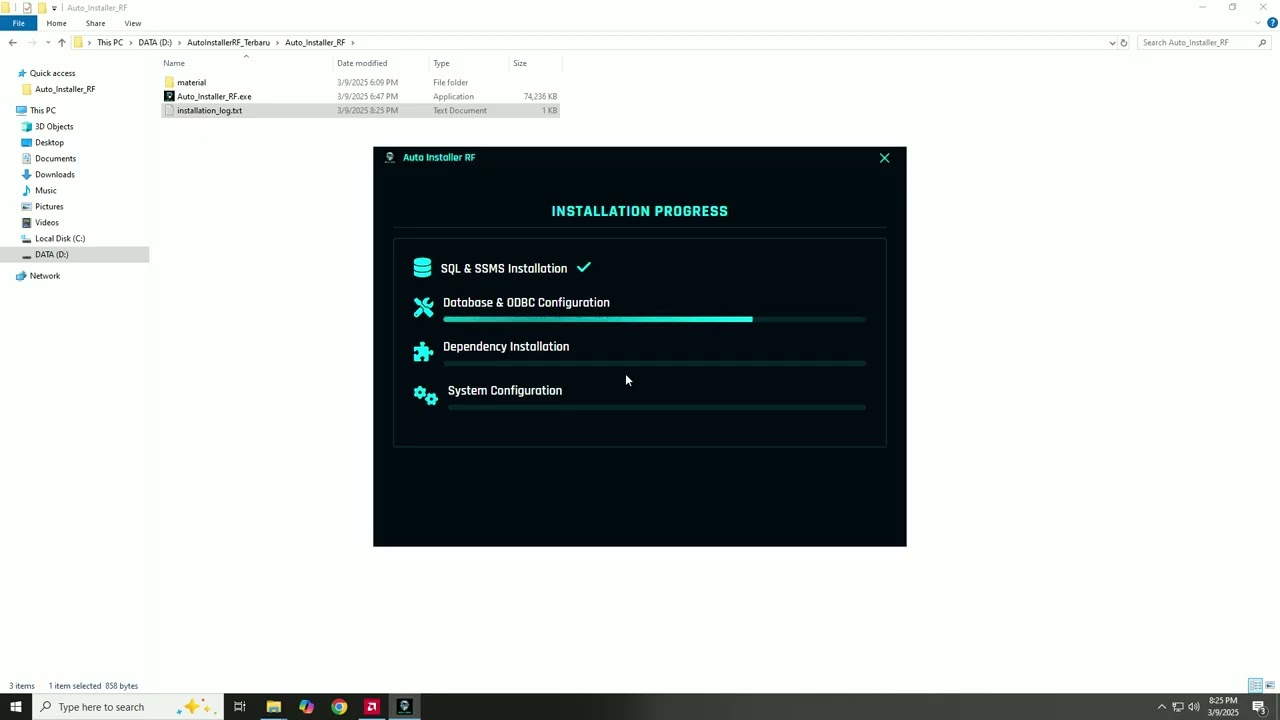The width and height of the screenshot is (1280, 720).
Task: Expand the Explorer ribbon chevron
Action: click(1258, 23)
